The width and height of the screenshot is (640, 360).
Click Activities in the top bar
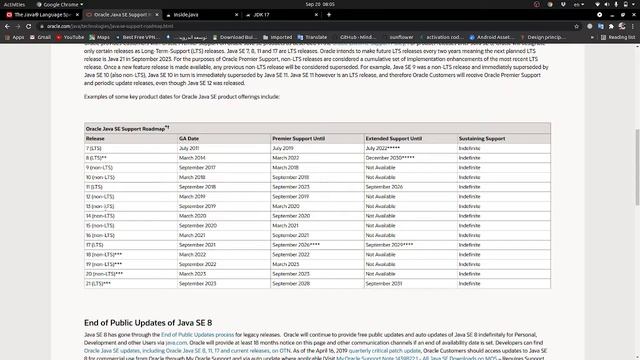(x=14, y=4)
